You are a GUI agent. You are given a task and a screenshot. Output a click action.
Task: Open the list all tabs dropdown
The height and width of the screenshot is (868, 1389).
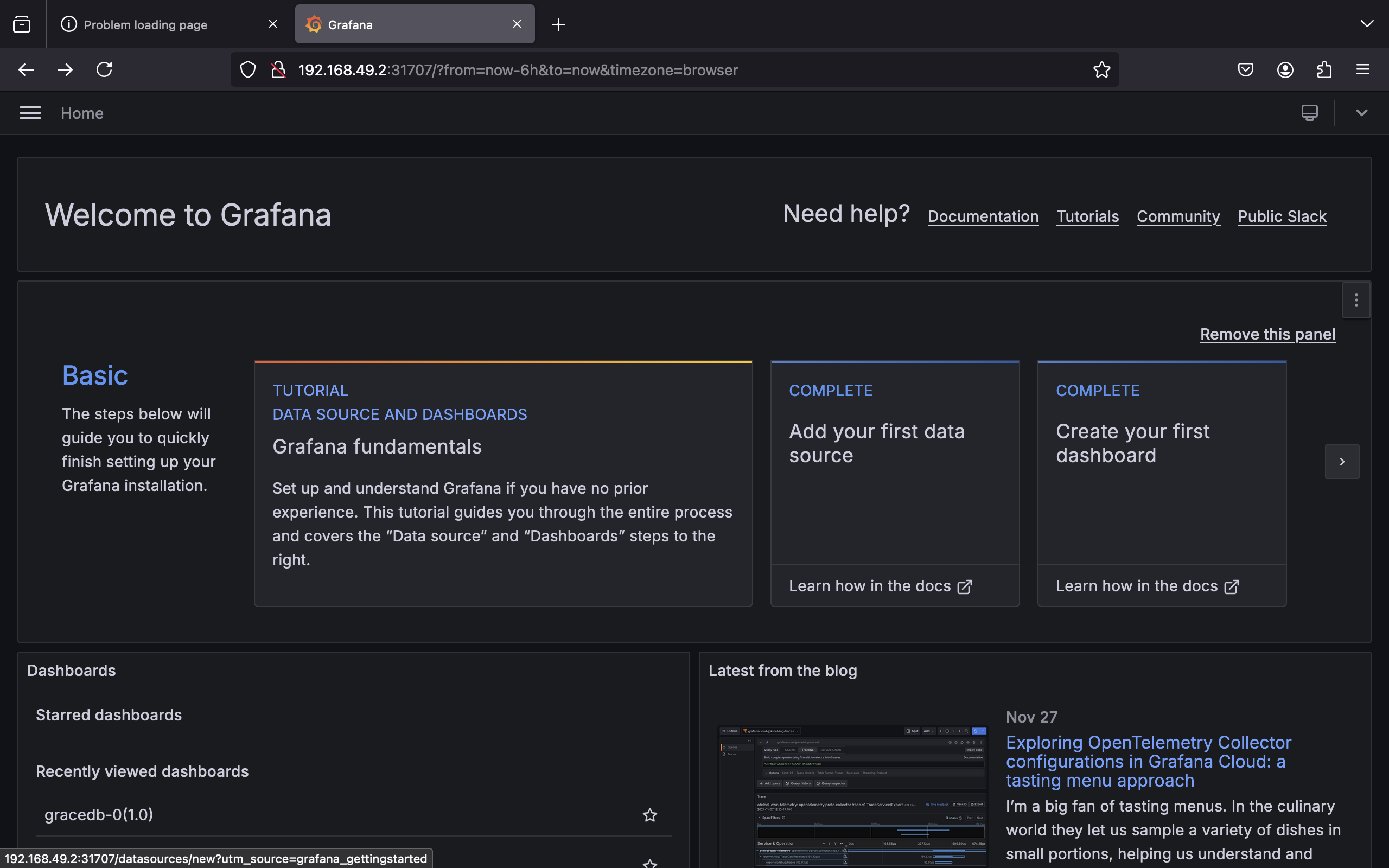pos(1367,24)
